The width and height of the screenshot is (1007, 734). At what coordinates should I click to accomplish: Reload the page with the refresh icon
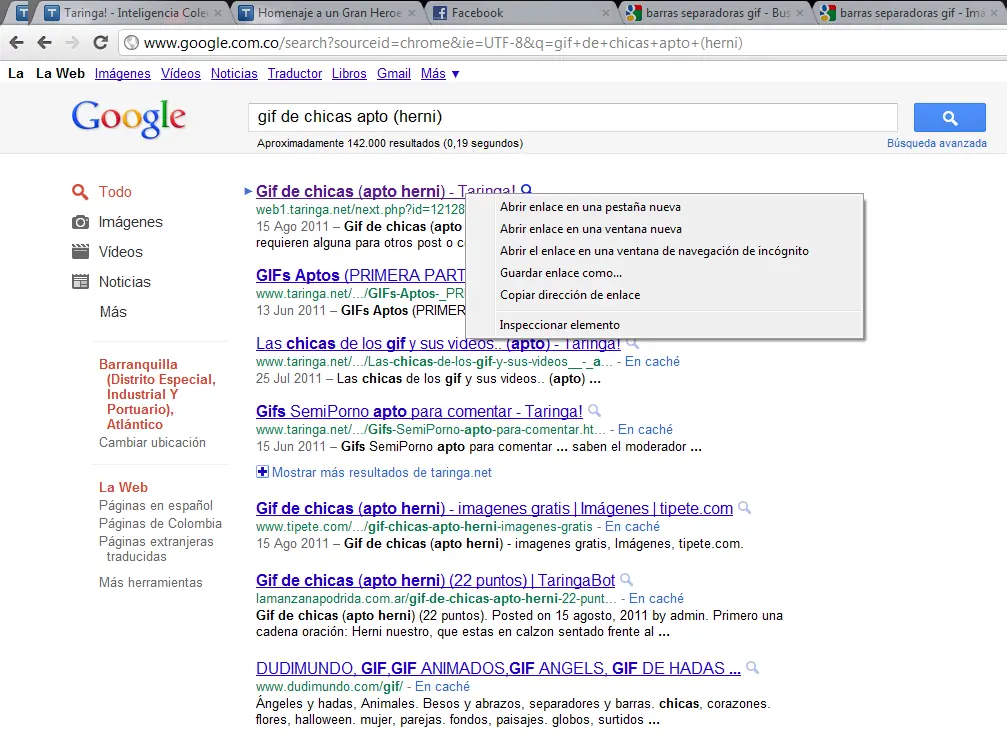101,43
